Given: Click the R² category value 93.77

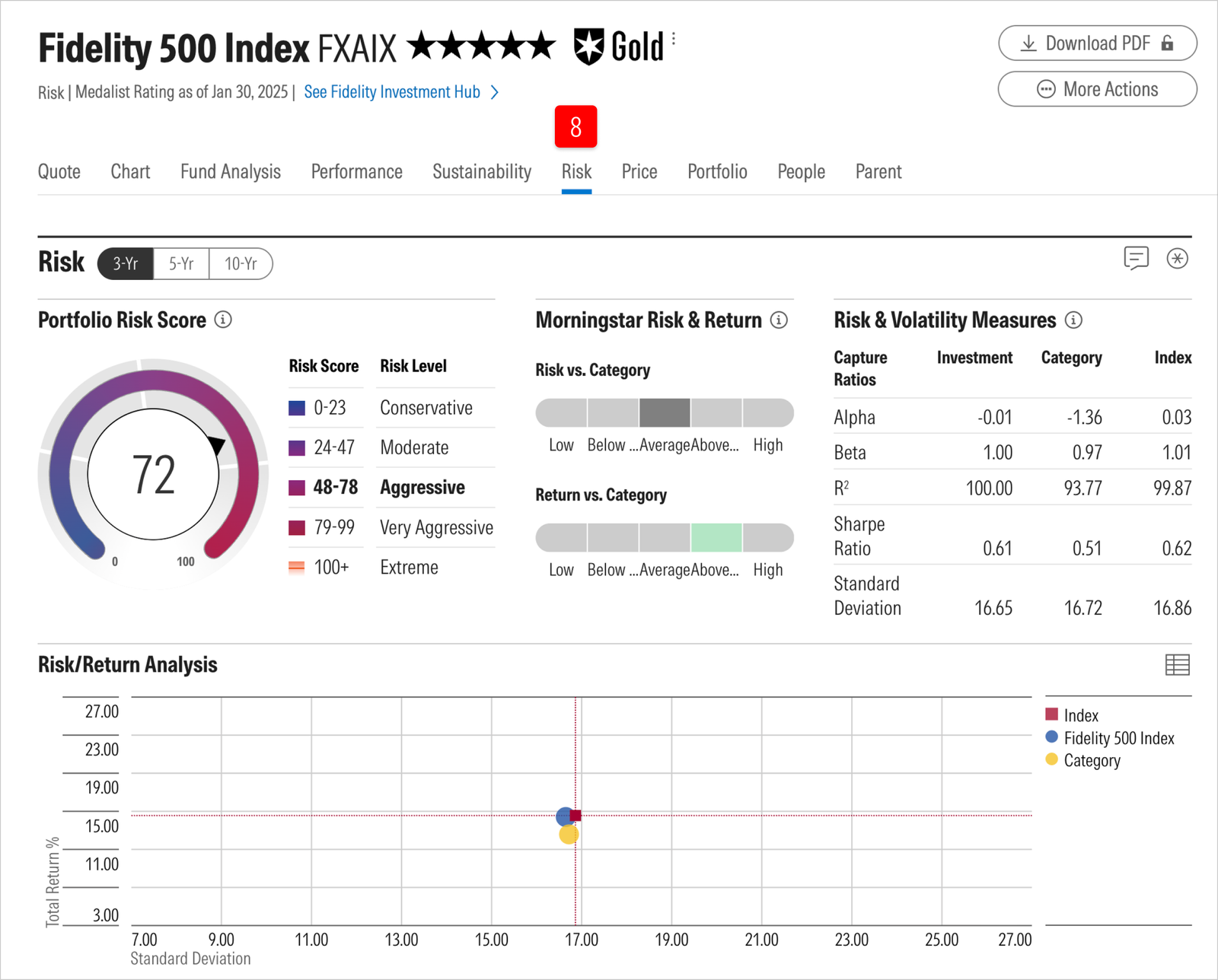Looking at the screenshot, I should point(1082,488).
